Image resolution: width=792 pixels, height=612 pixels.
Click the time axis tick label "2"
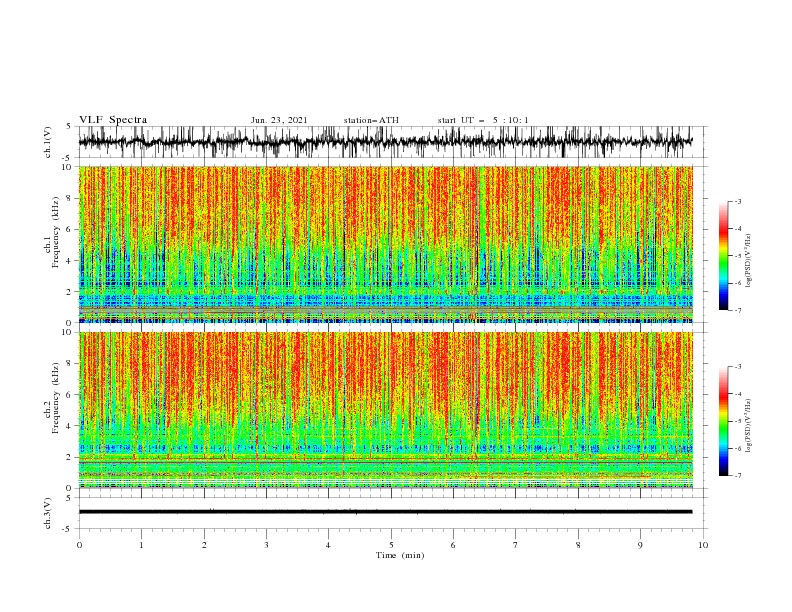204,545
